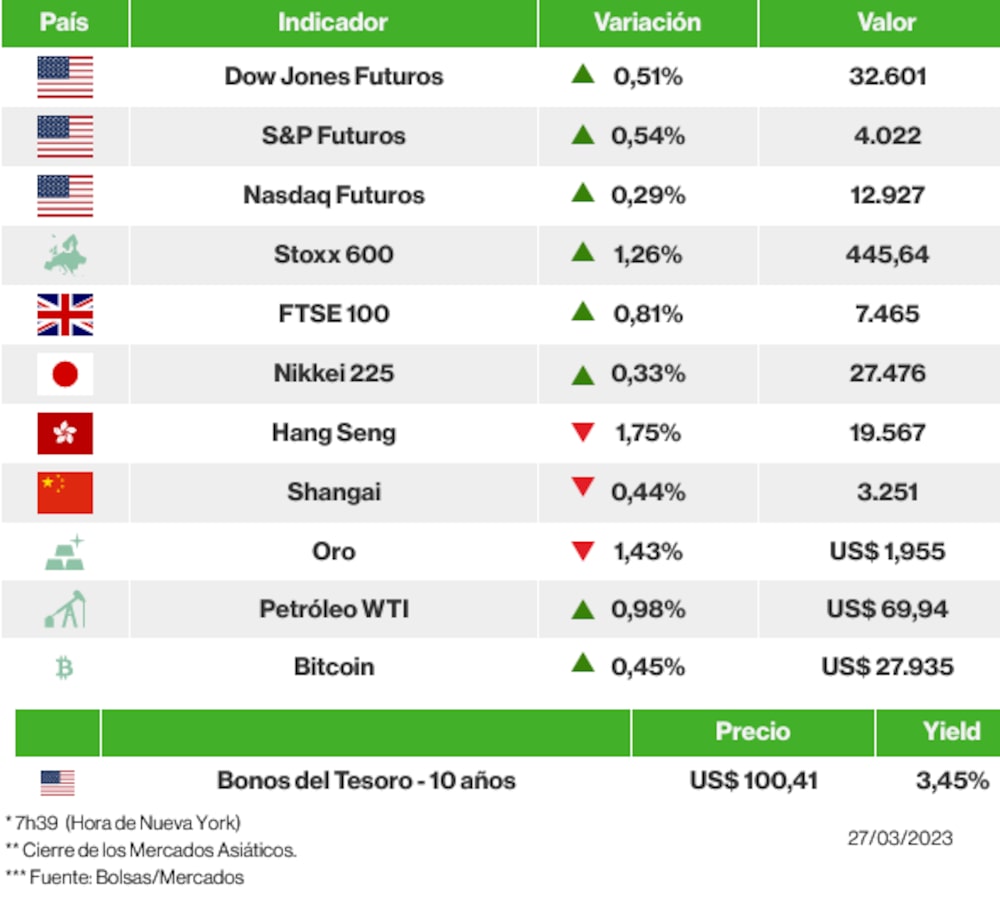Click the Hong Kong flag icon
The height and width of the screenshot is (901, 1000).
click(65, 433)
